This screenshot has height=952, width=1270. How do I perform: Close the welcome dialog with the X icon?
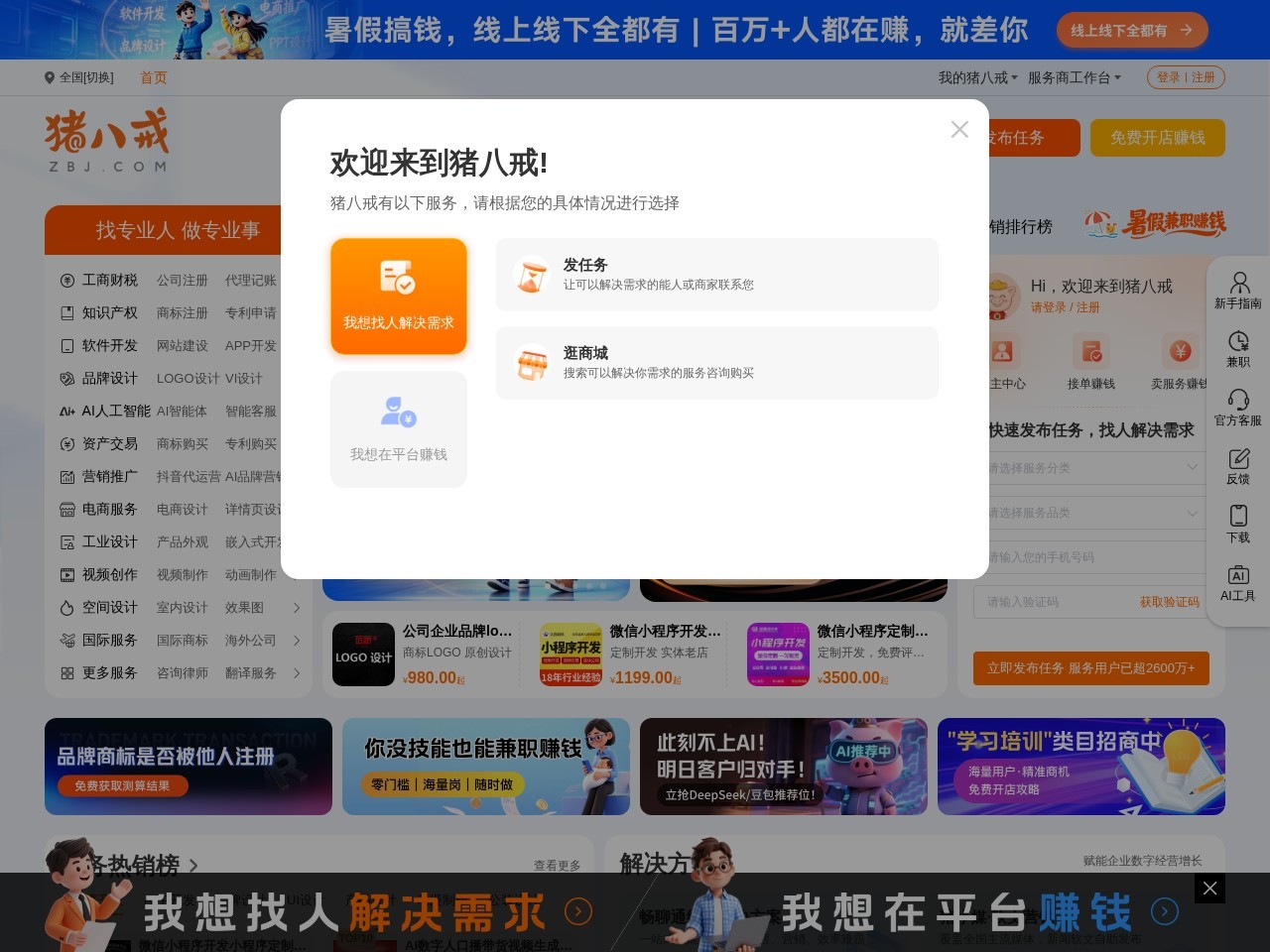point(959,129)
